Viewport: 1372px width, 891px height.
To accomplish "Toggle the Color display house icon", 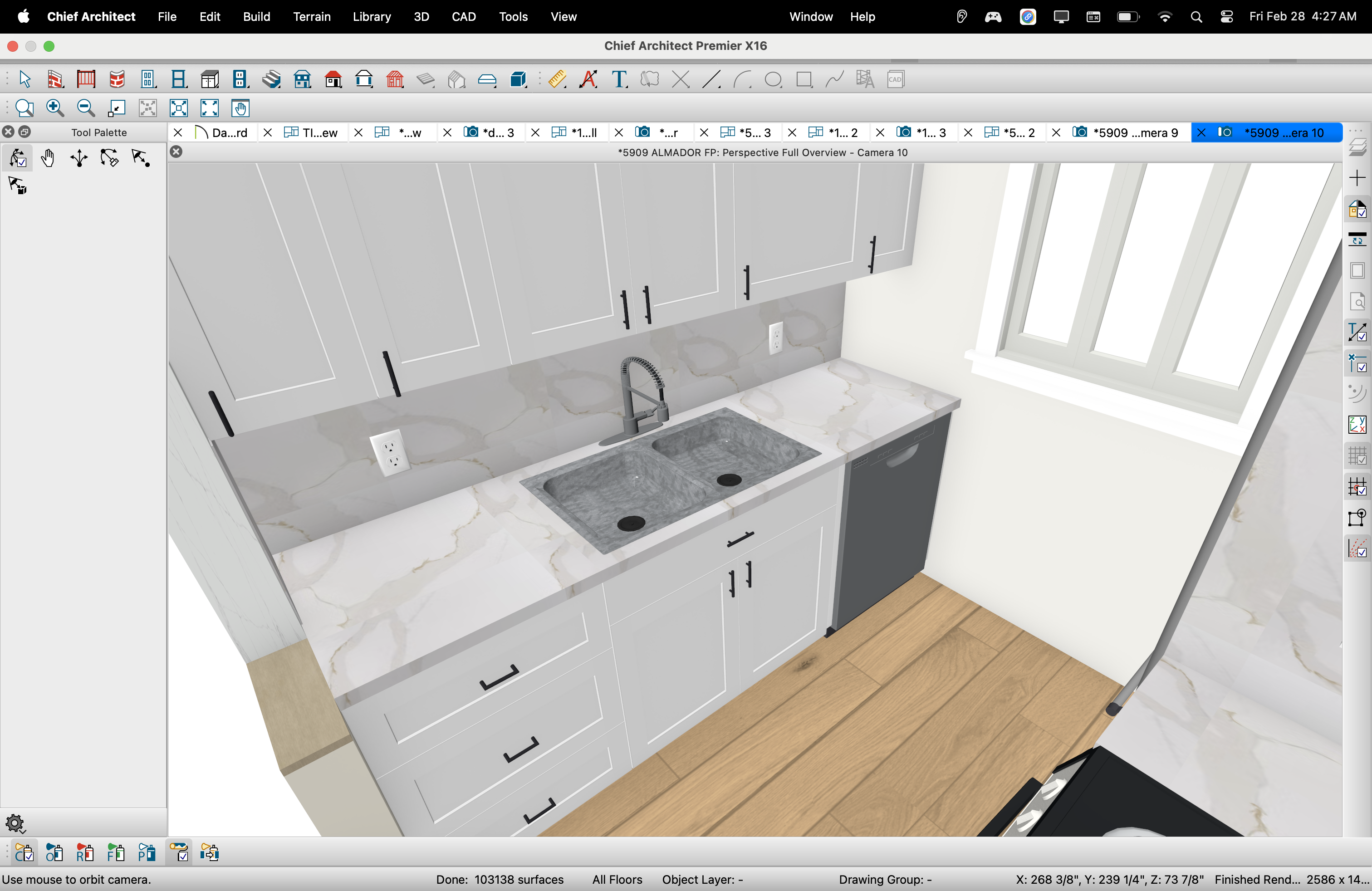I will tap(1357, 209).
